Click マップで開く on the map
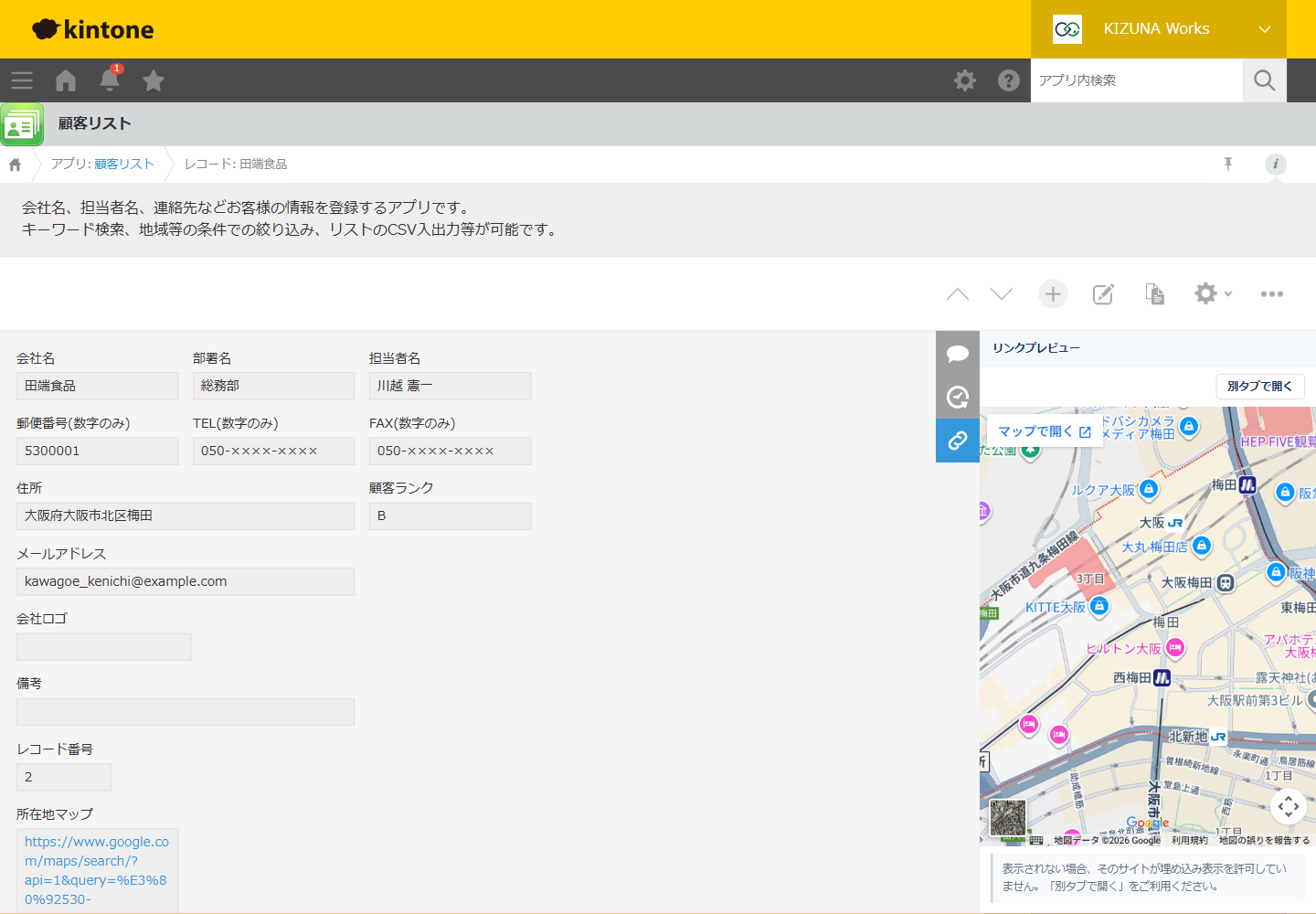The height and width of the screenshot is (914, 1316). [x=1045, y=431]
